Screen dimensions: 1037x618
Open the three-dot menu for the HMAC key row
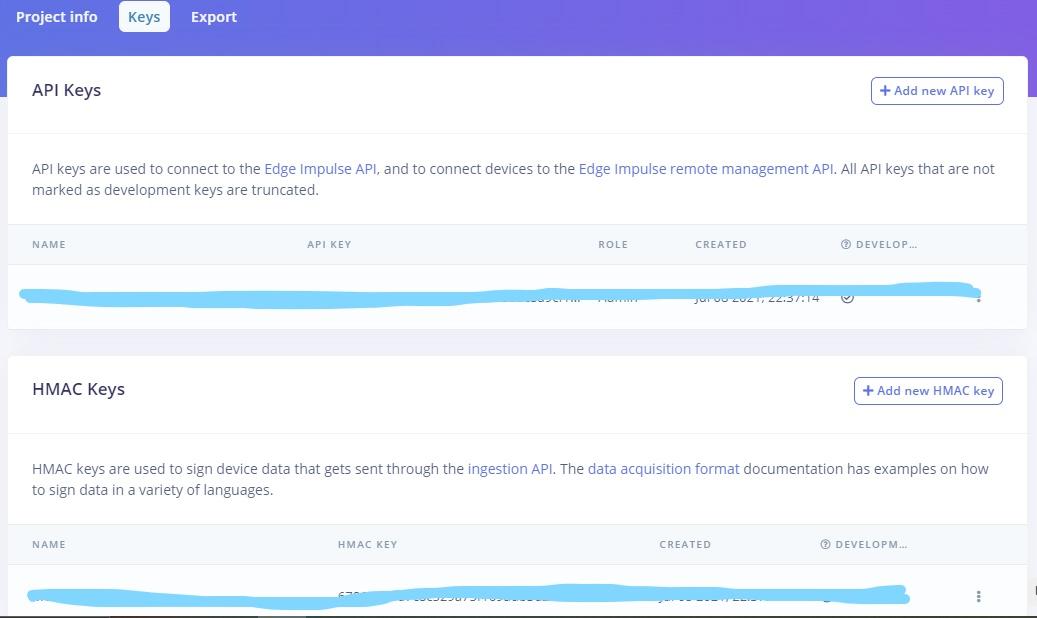[x=978, y=596]
